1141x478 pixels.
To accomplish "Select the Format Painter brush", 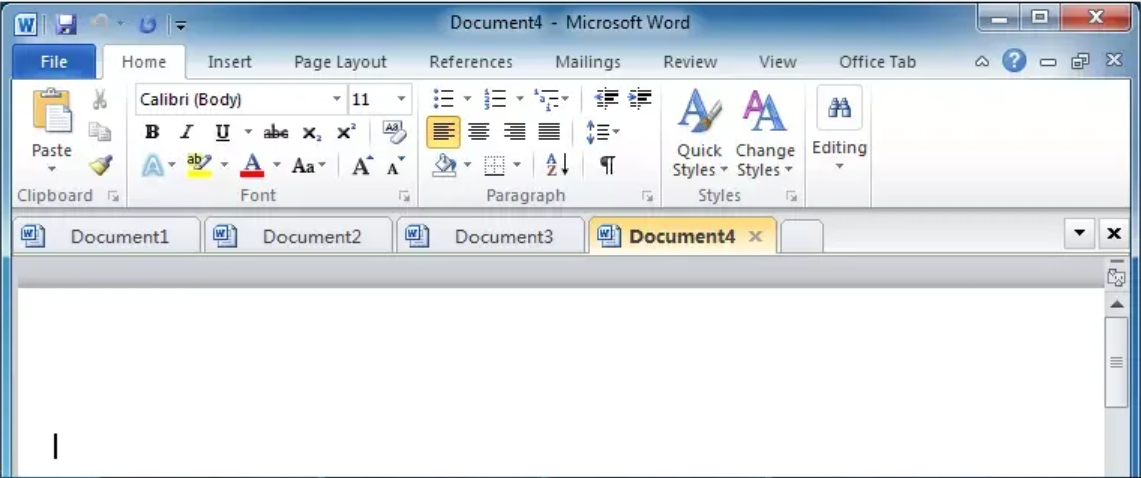I will [100, 165].
